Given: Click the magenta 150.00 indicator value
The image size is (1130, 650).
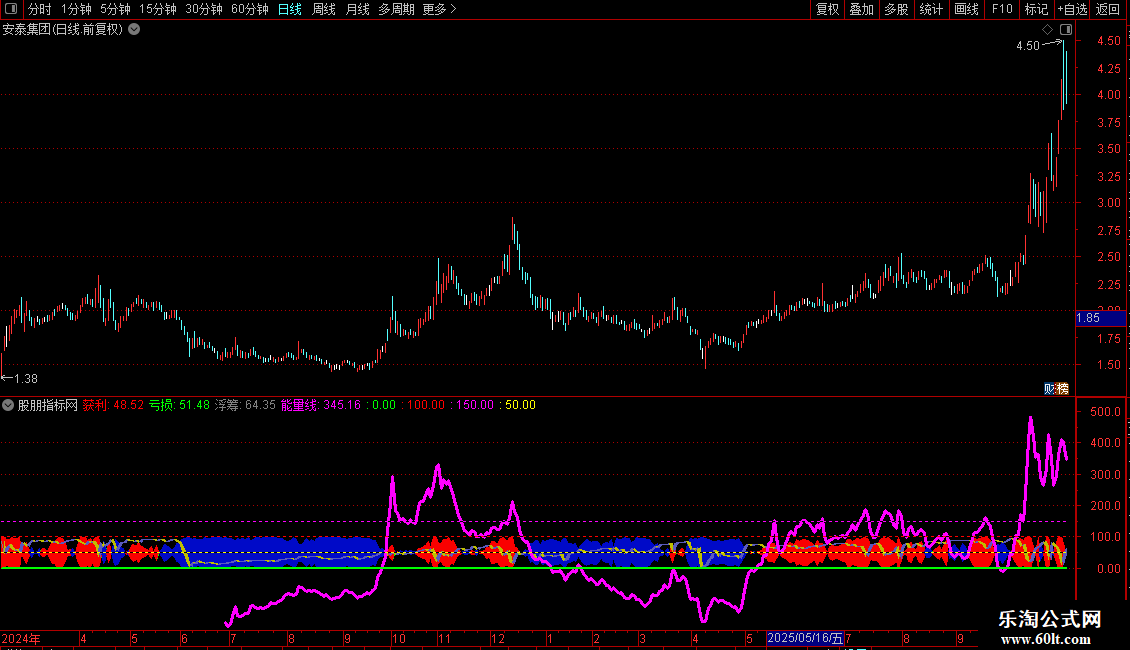Looking at the screenshot, I should (x=475, y=405).
